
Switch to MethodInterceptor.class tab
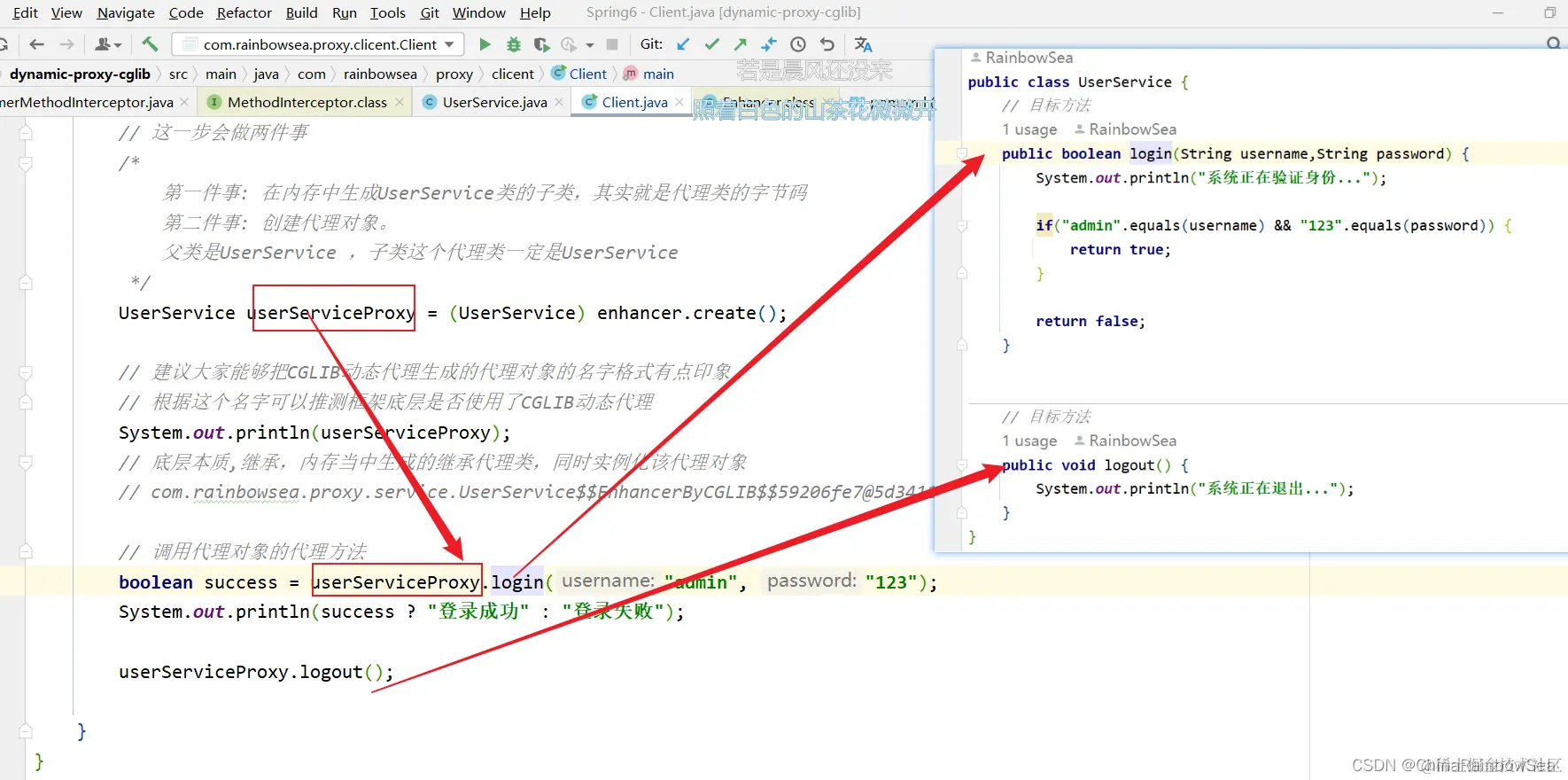click(x=307, y=102)
